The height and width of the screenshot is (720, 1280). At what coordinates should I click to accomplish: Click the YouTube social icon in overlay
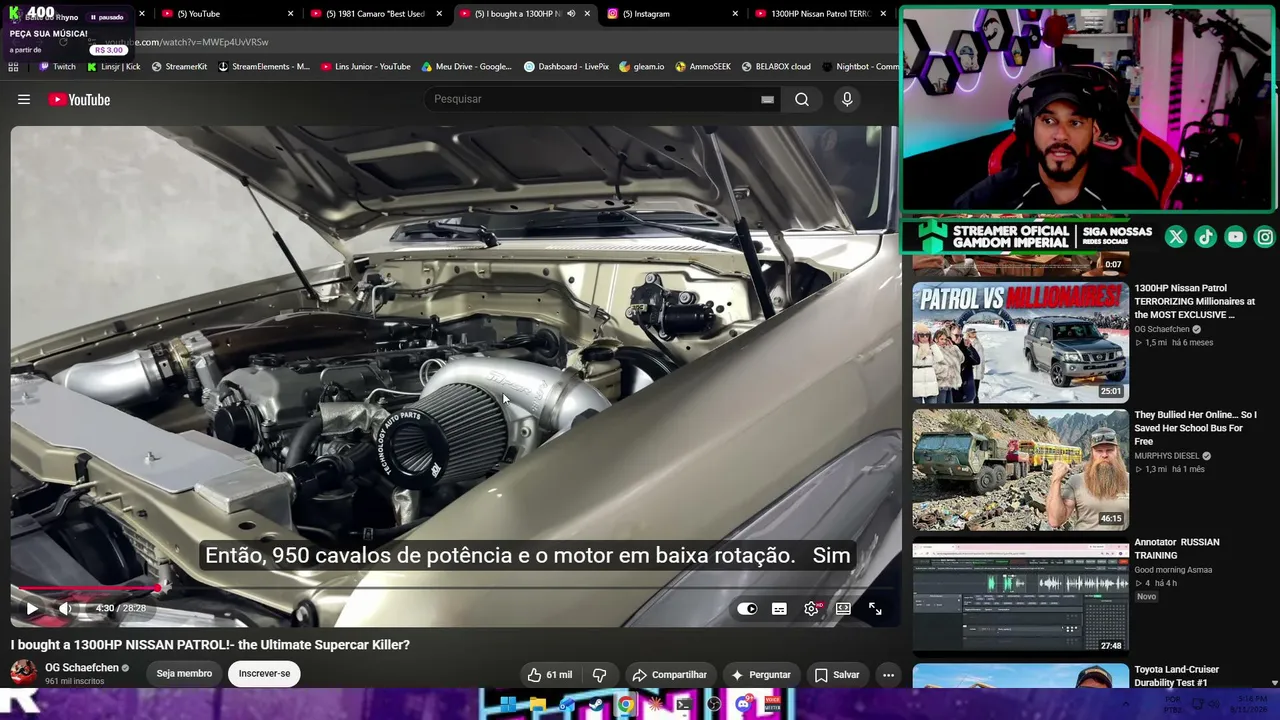click(1236, 237)
